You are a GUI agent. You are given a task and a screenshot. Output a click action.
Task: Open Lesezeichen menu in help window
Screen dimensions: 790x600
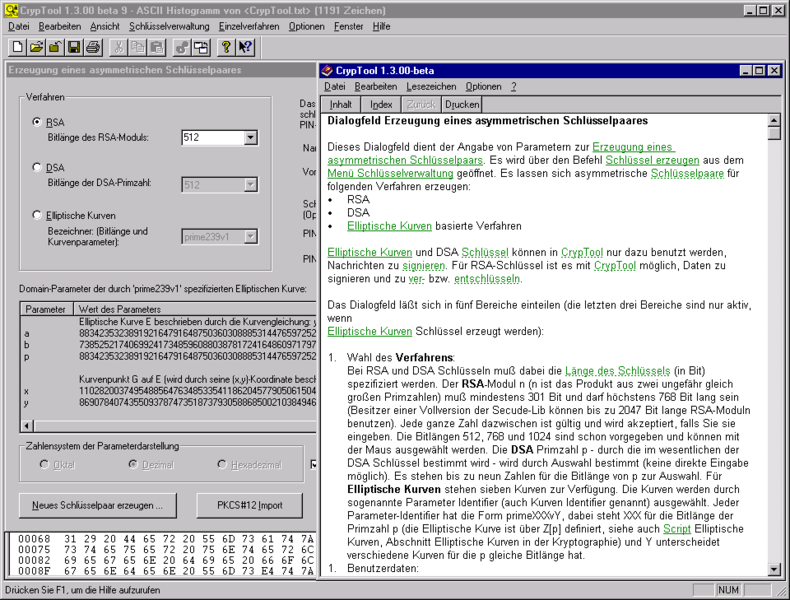tap(431, 87)
